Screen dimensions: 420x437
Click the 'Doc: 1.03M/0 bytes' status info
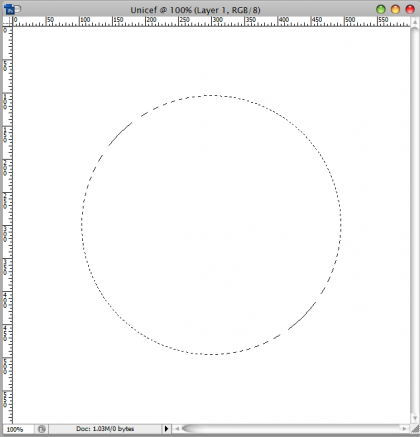(105, 429)
